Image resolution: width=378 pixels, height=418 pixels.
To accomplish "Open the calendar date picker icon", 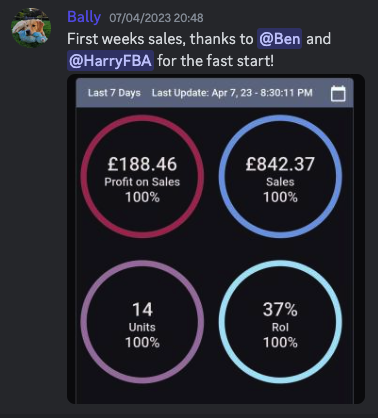I will tap(338, 93).
